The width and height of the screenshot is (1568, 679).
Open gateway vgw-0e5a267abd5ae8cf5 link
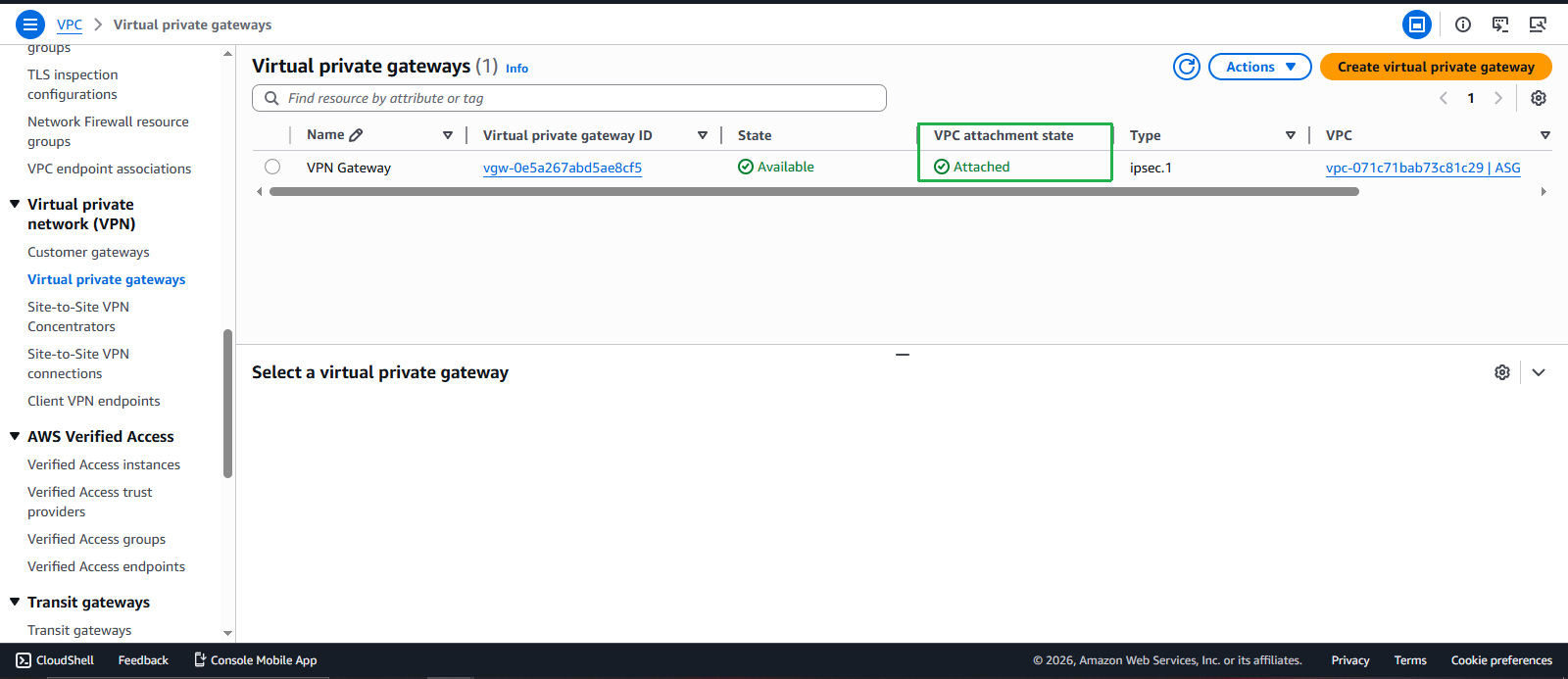pyautogui.click(x=563, y=168)
